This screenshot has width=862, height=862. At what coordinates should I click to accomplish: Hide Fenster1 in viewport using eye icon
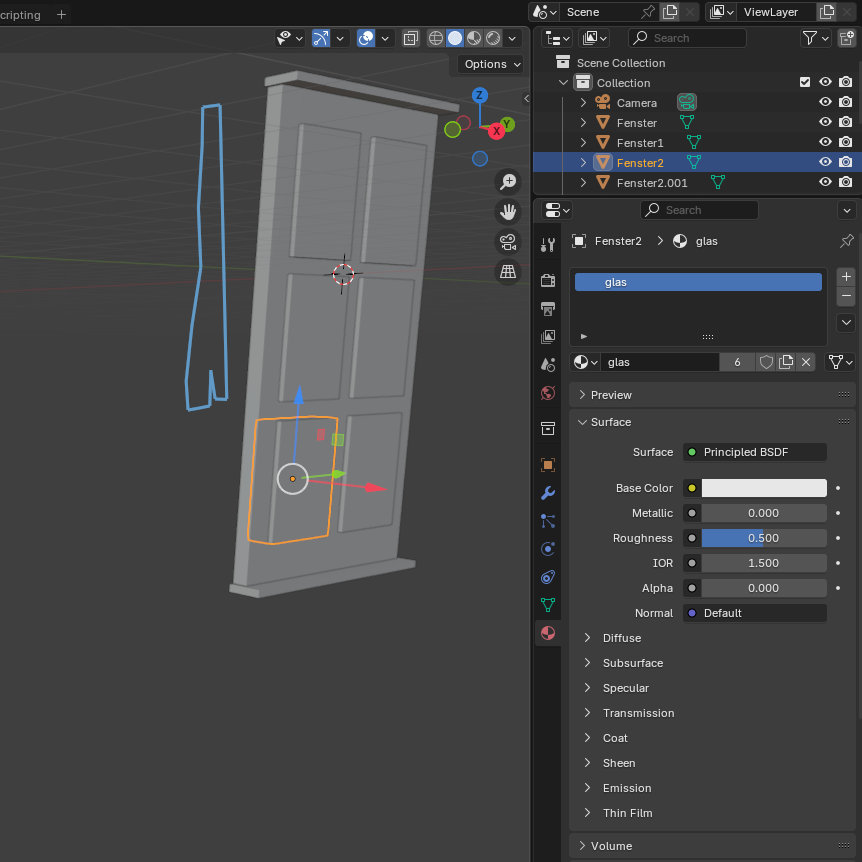point(825,143)
